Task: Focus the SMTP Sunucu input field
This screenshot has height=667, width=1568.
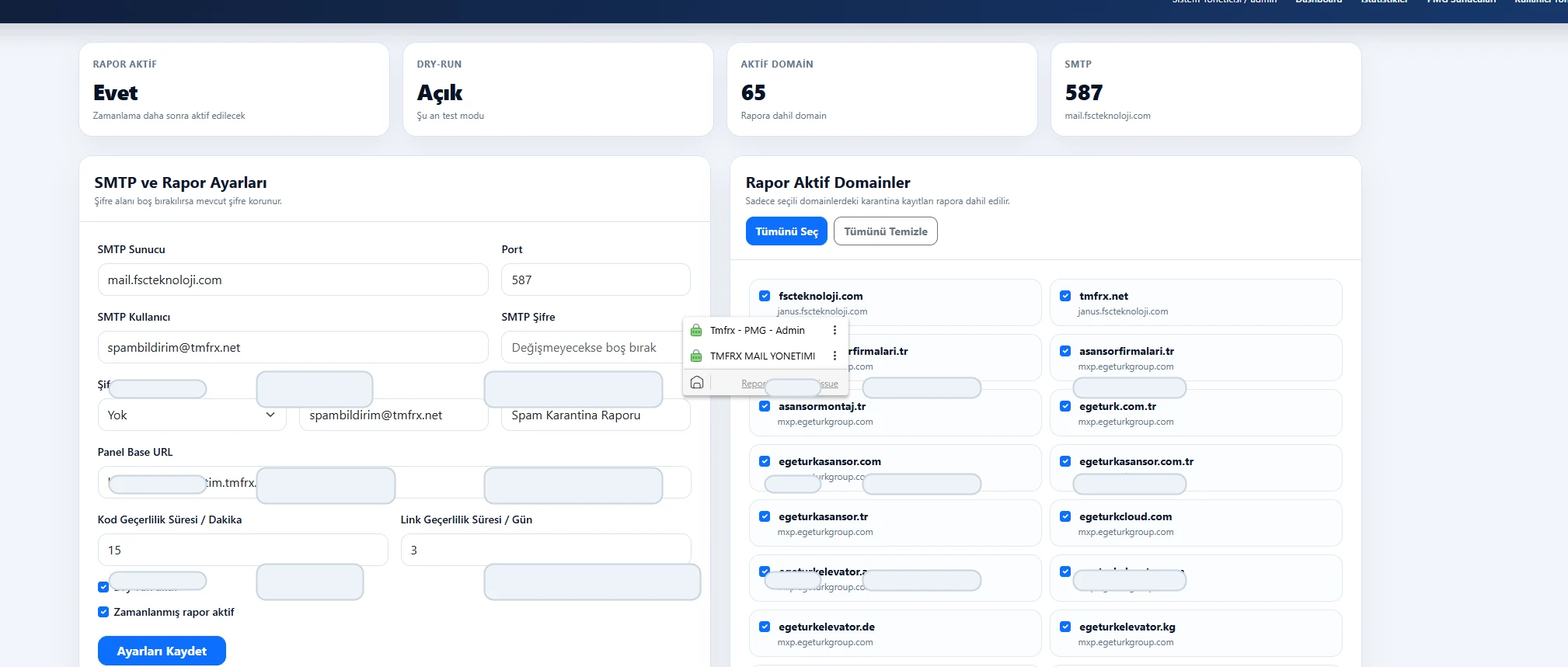Action: (x=293, y=280)
